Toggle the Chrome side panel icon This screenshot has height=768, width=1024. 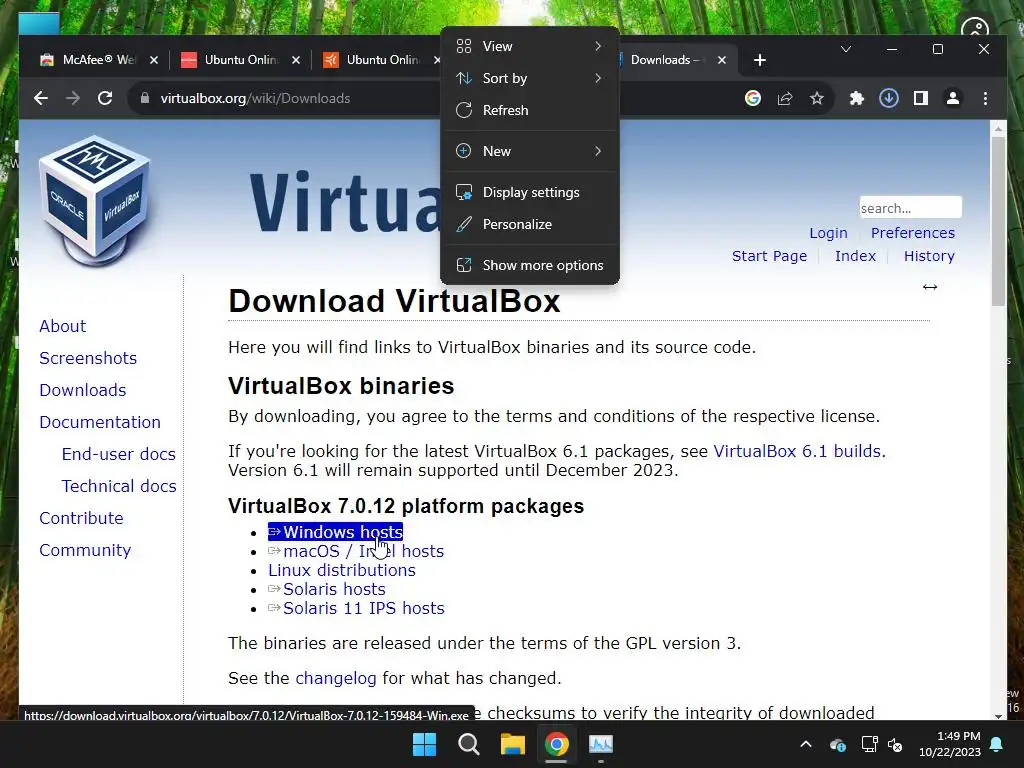(x=921, y=99)
